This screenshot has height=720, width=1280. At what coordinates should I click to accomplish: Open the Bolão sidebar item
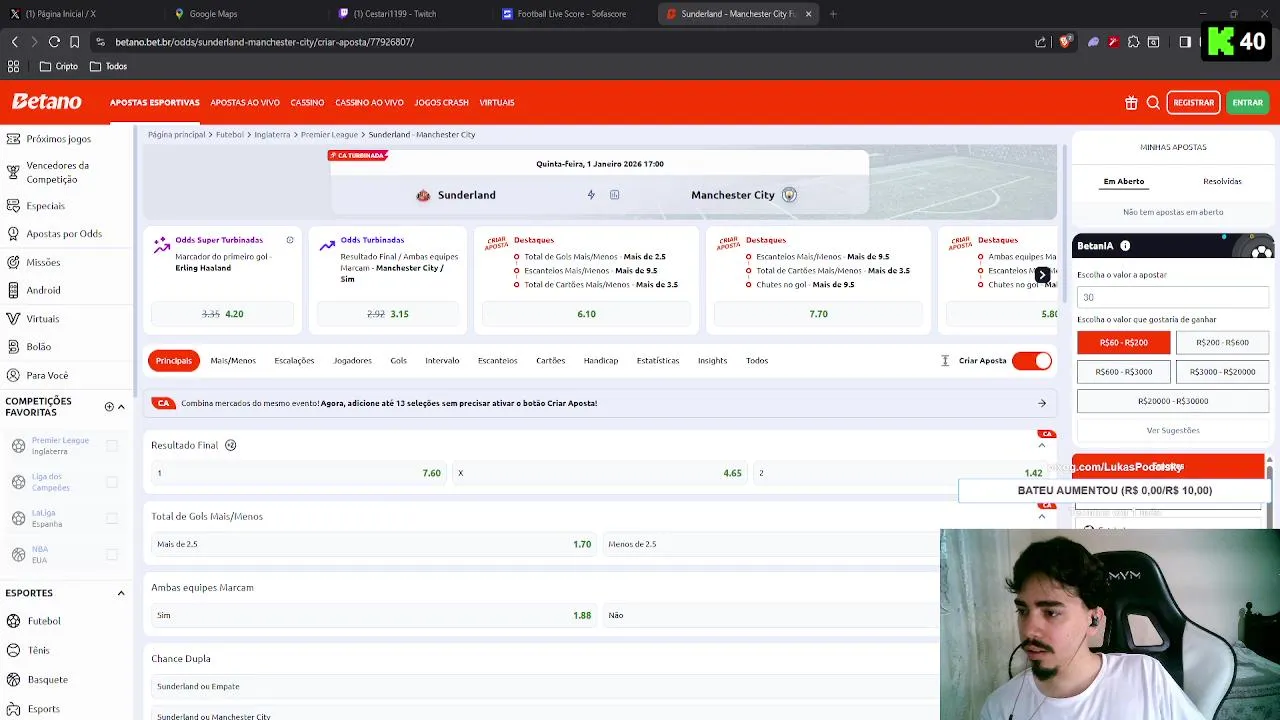(x=38, y=346)
